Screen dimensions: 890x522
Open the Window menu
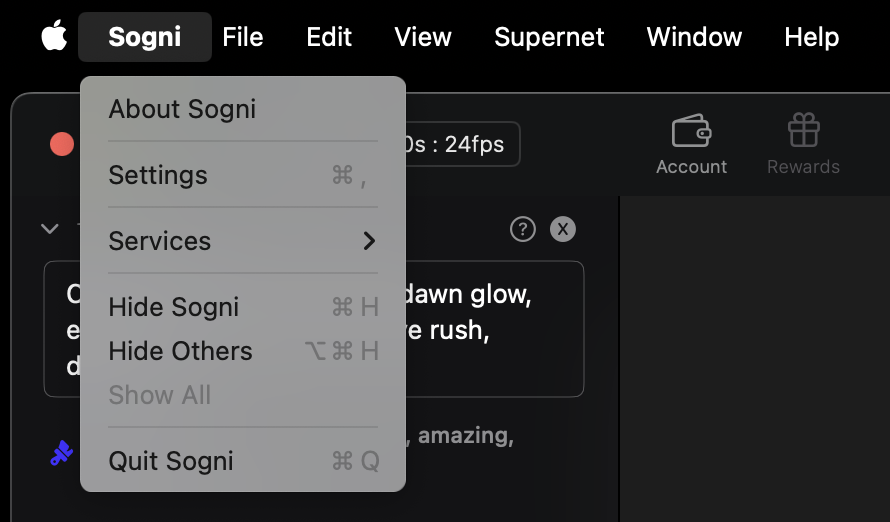[694, 38]
